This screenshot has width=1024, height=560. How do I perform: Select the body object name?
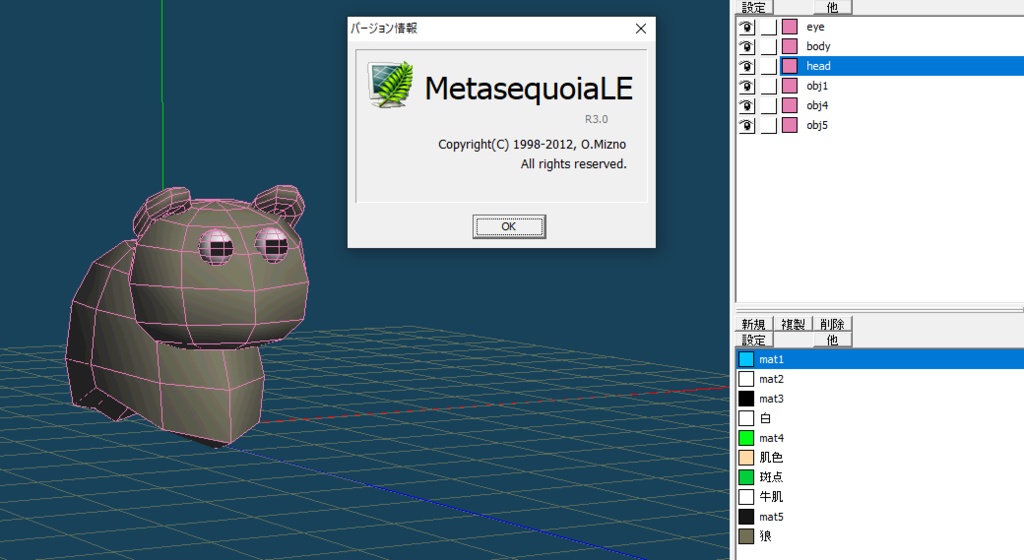coord(818,46)
